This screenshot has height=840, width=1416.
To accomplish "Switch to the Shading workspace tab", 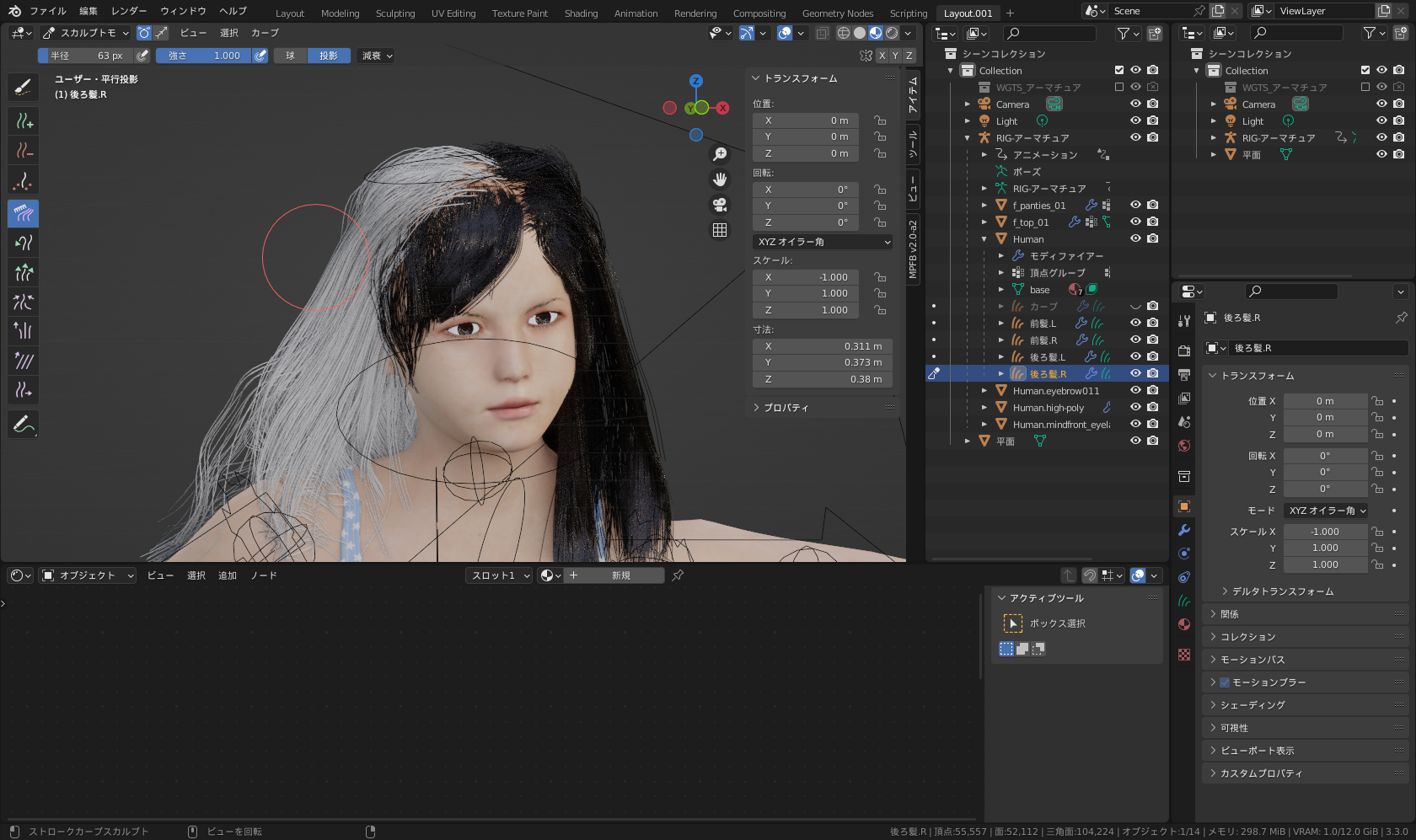I will [x=581, y=13].
